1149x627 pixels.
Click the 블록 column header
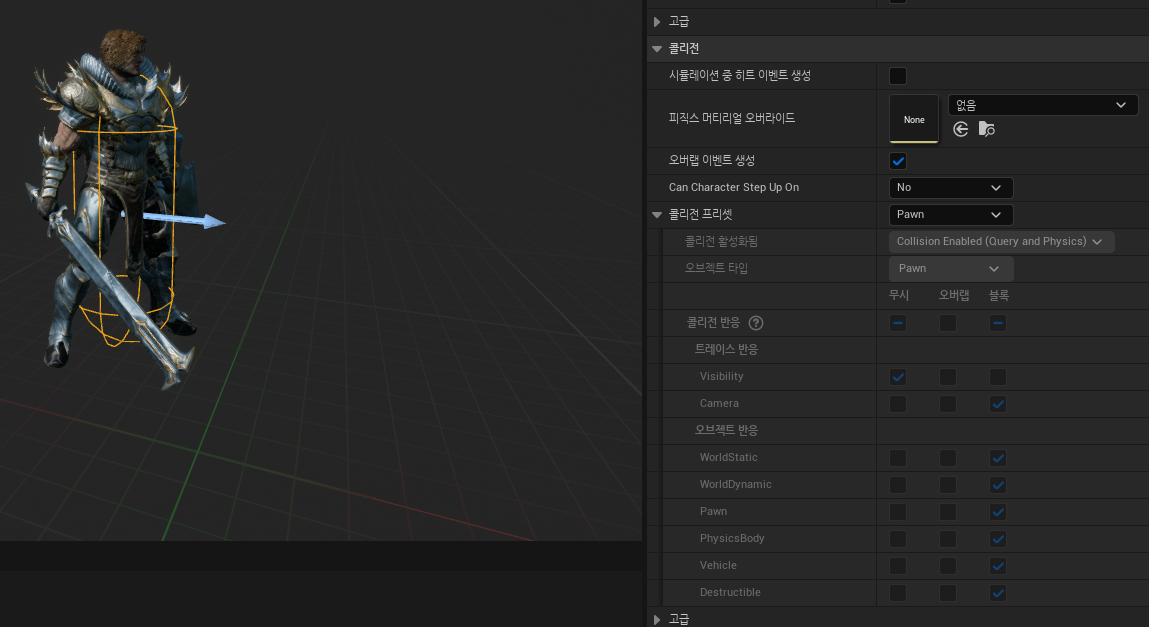coord(999,295)
